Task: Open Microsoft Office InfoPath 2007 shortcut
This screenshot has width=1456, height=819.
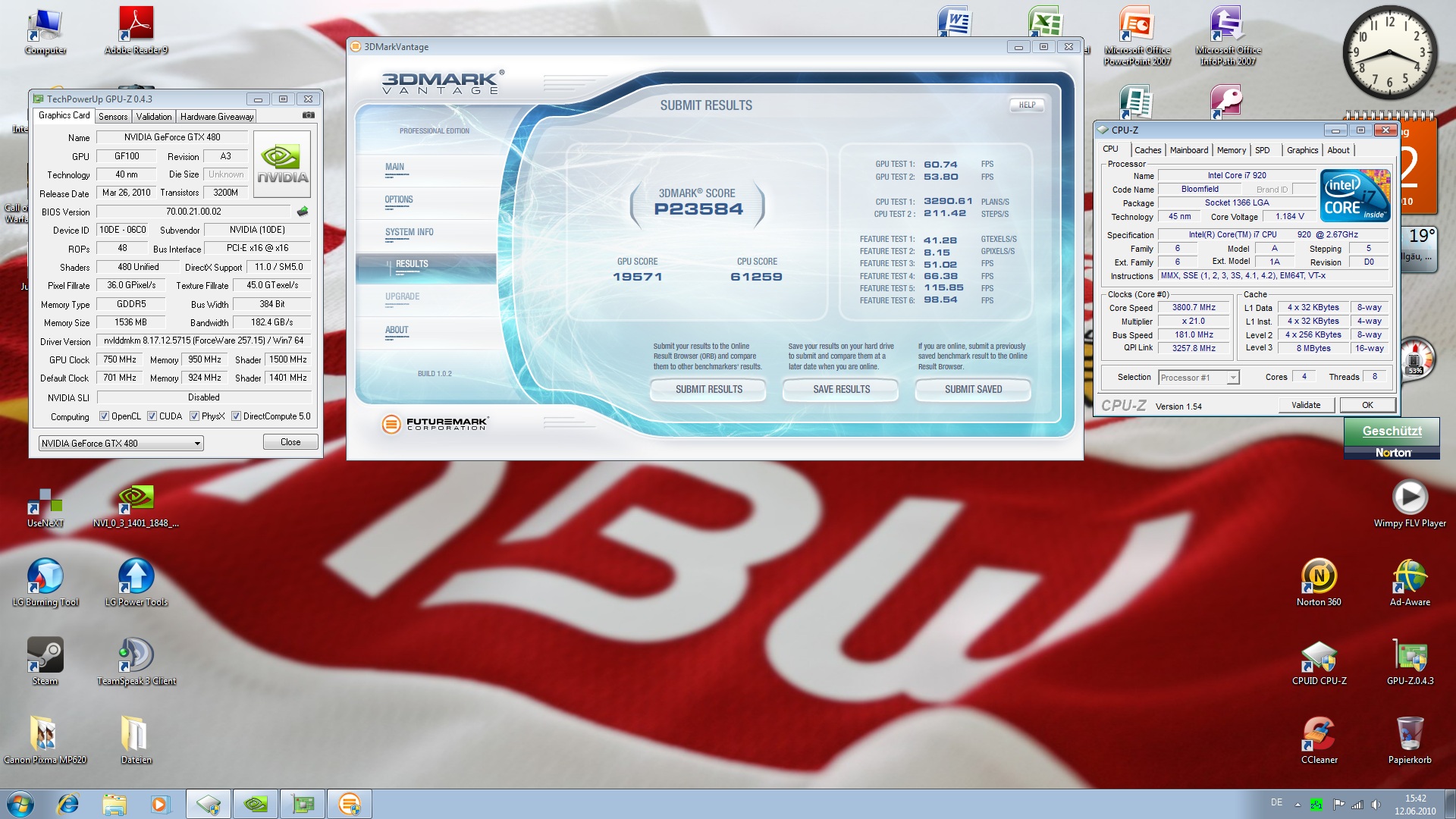Action: tap(1228, 36)
